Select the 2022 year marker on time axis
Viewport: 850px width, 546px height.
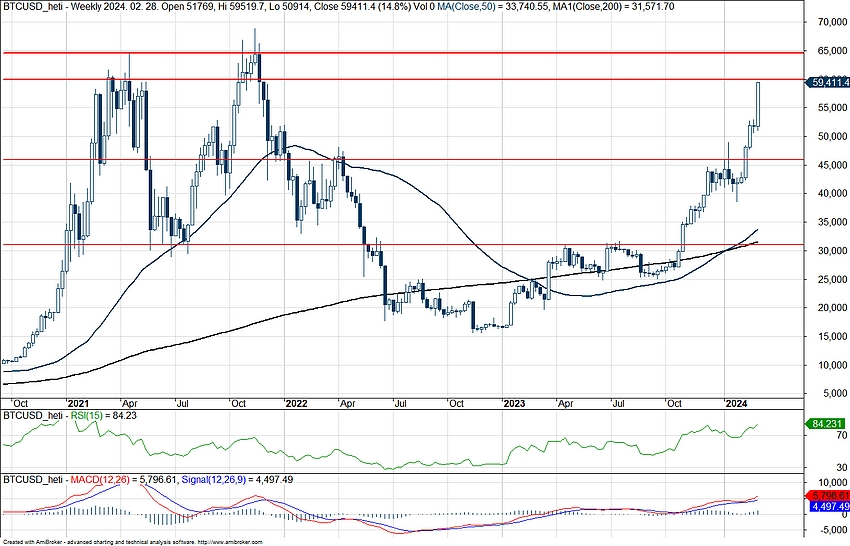[x=295, y=403]
